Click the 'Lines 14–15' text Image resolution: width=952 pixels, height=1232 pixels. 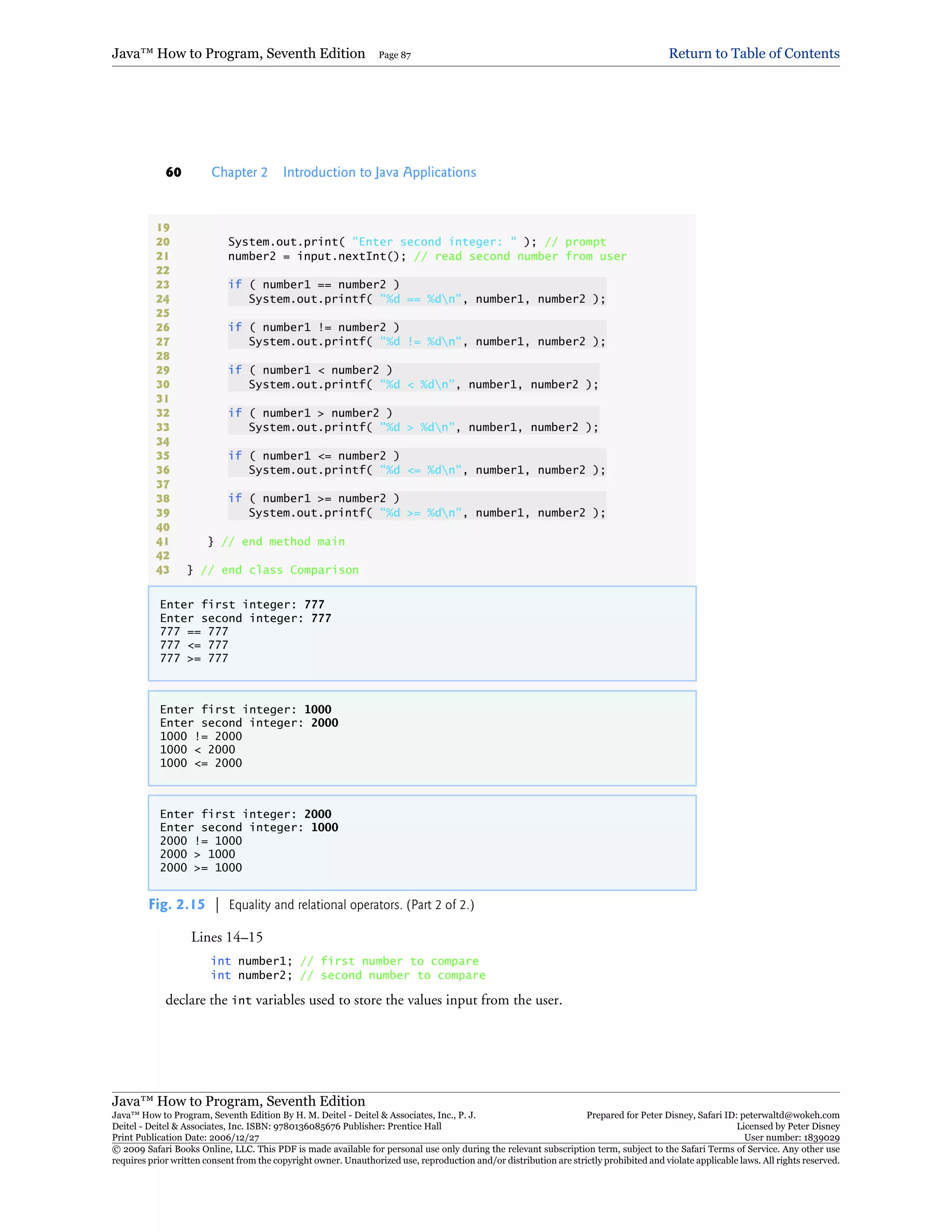pyautogui.click(x=227, y=937)
